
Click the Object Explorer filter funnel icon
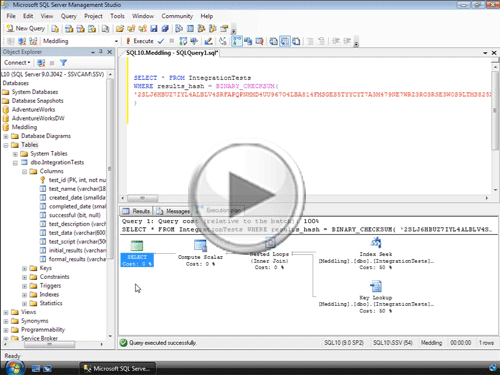click(x=63, y=63)
